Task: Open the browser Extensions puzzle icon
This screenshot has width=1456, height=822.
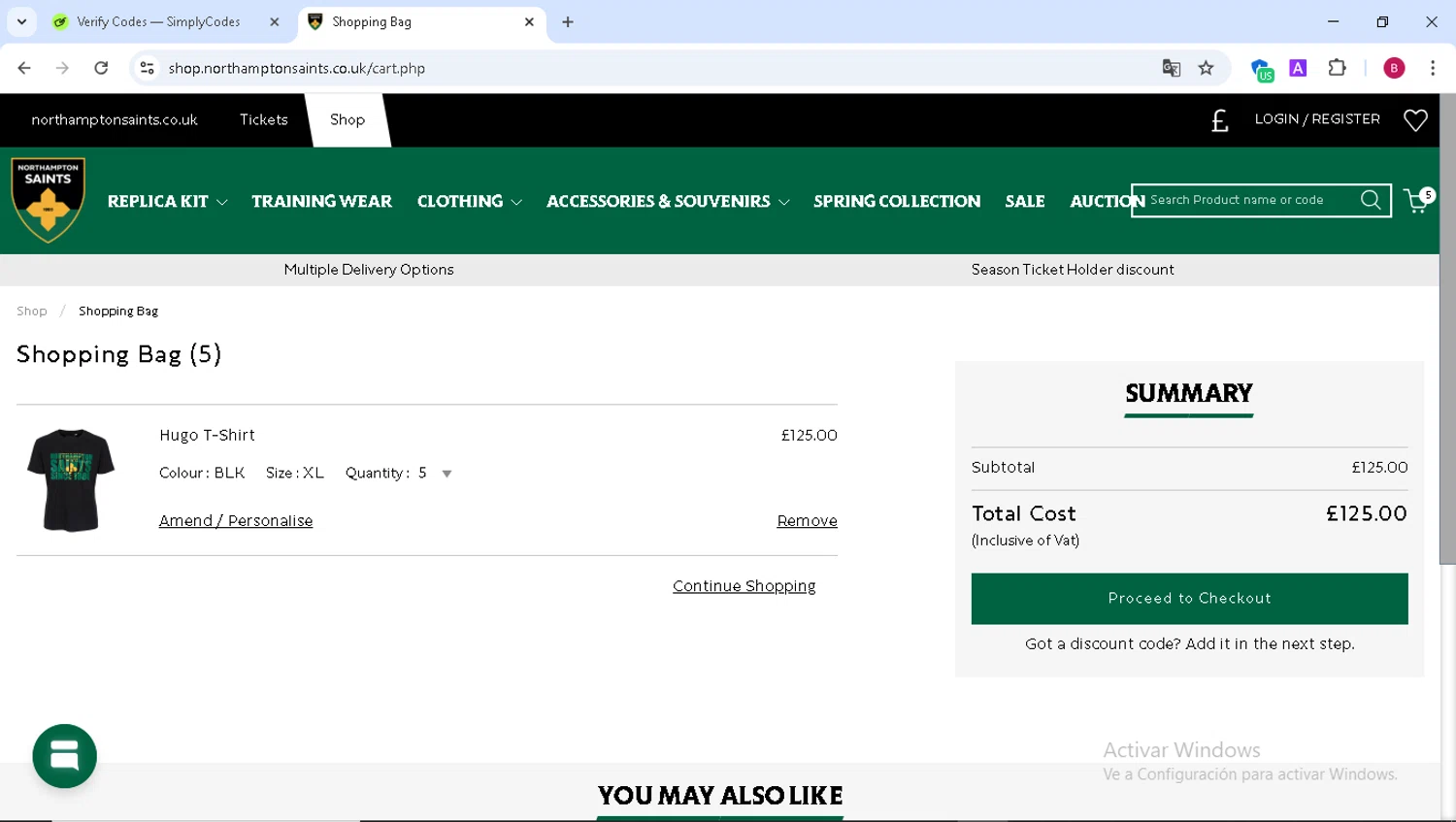Action: [1337, 68]
